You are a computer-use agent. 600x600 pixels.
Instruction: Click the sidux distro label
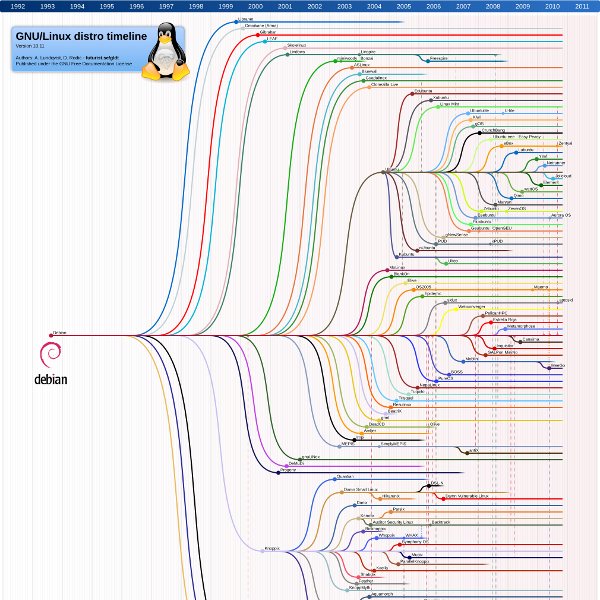click(x=452, y=300)
